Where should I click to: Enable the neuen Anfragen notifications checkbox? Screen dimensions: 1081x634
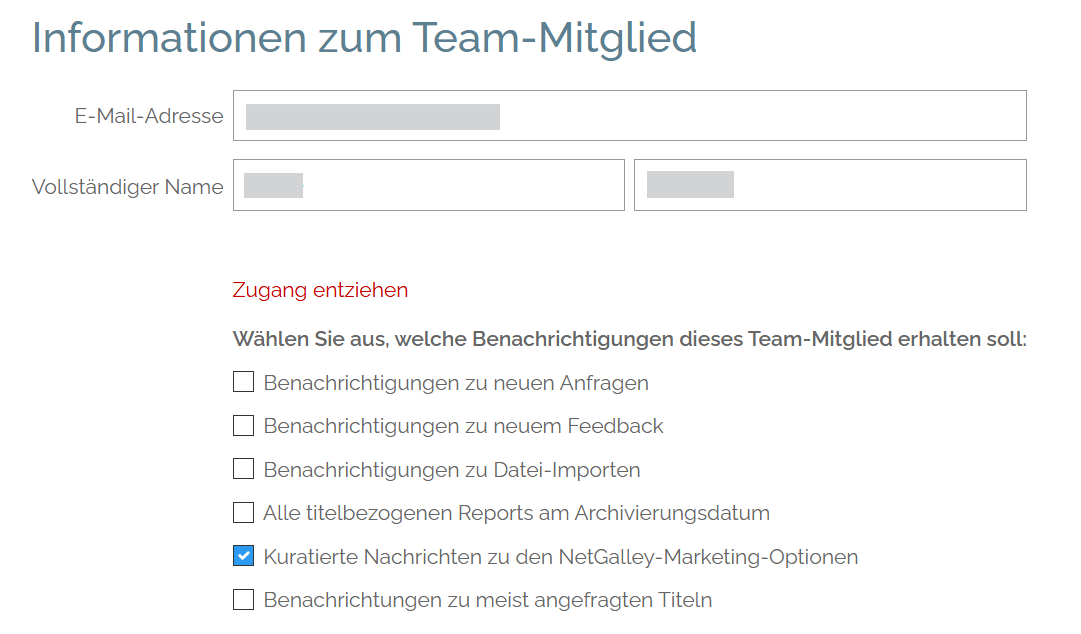pyautogui.click(x=243, y=382)
